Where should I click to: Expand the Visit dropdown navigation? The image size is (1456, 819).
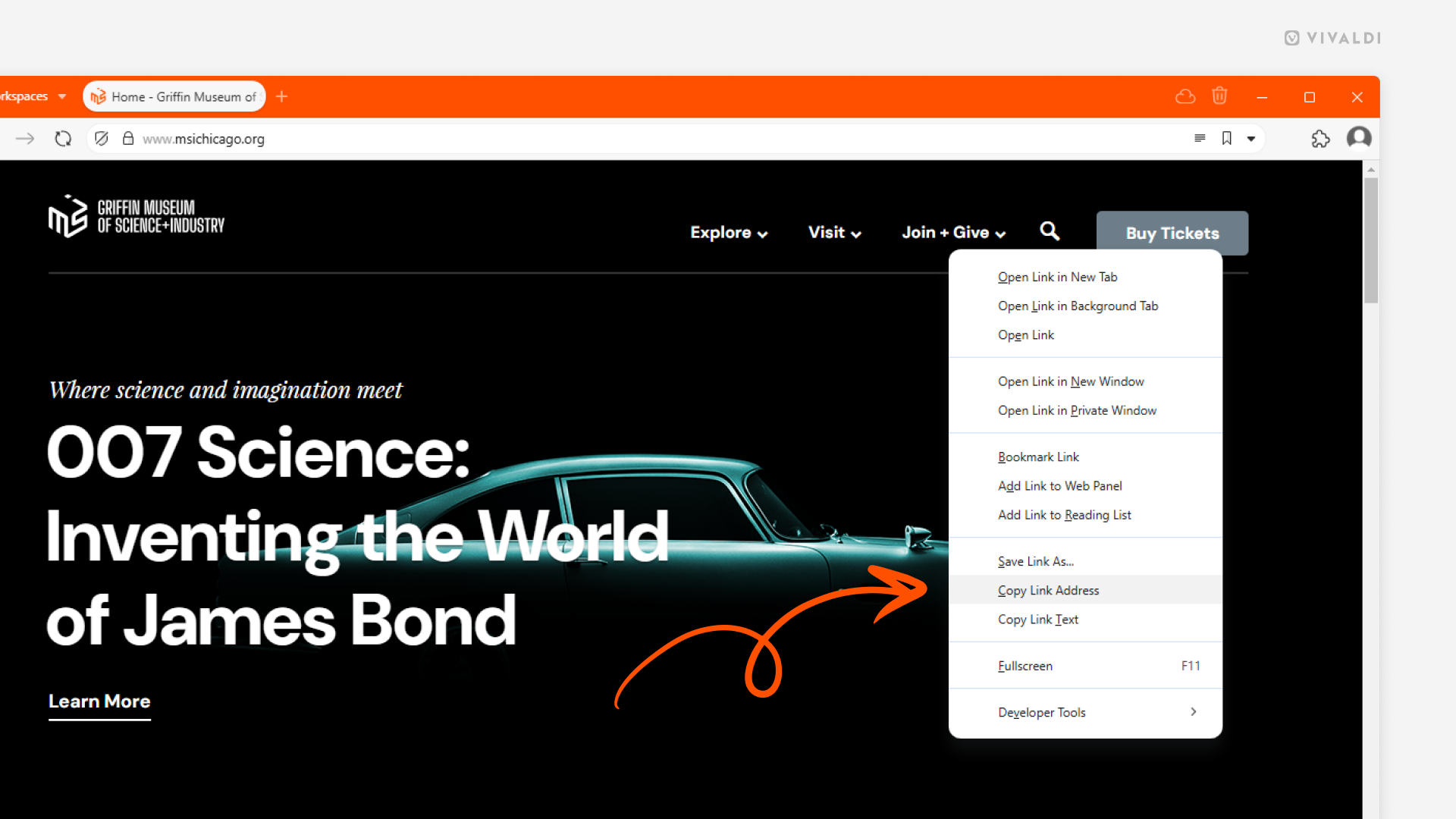[x=834, y=233]
